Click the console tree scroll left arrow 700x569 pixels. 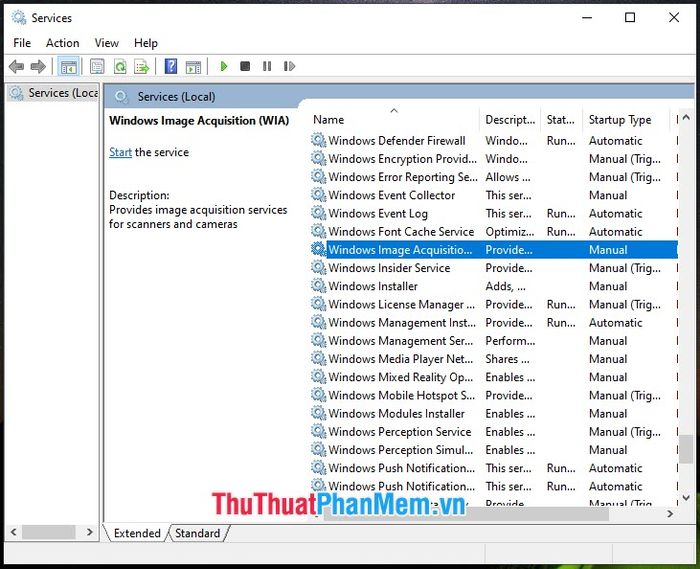click(x=13, y=532)
